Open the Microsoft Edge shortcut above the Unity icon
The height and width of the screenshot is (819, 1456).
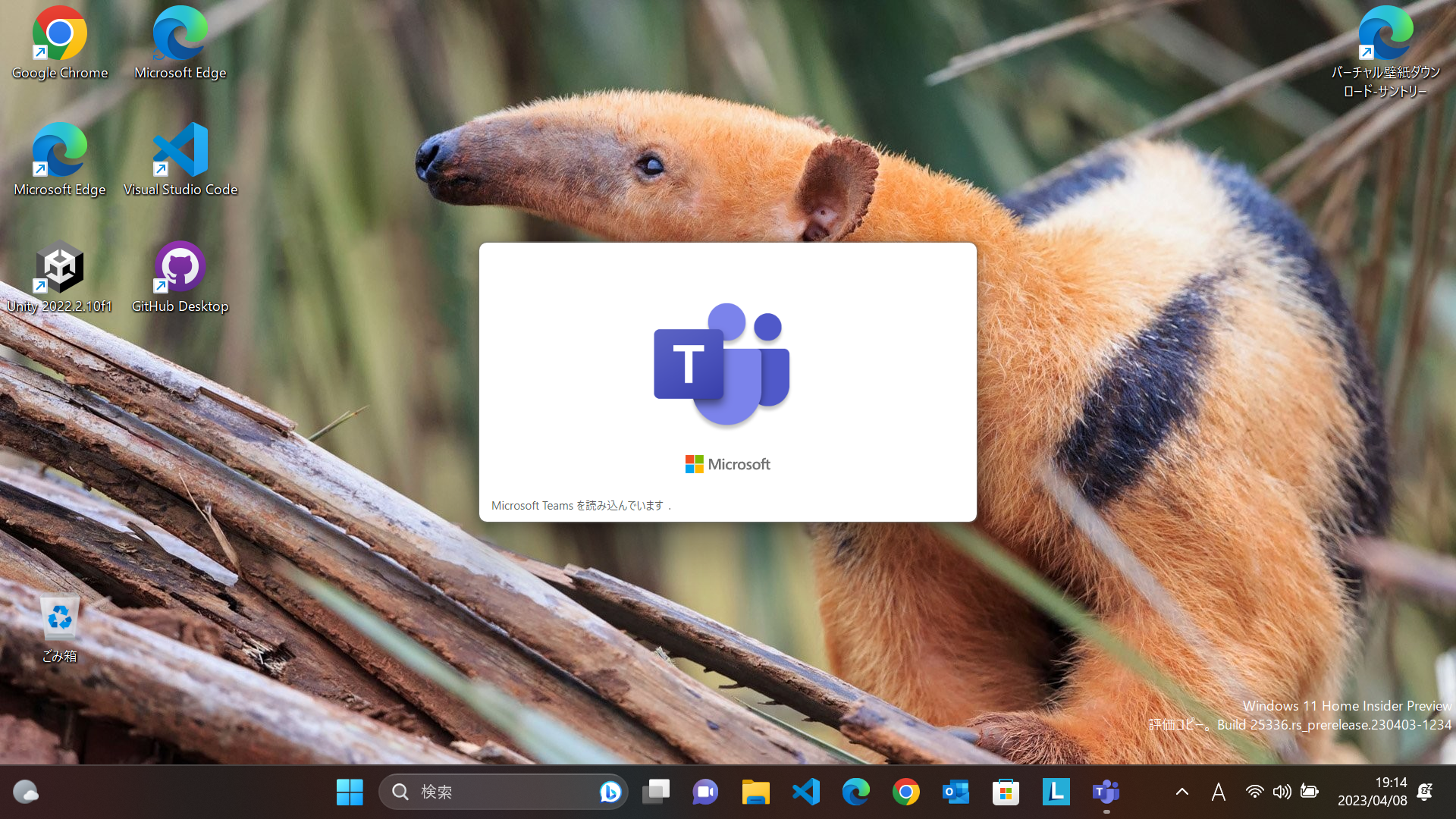point(60,160)
